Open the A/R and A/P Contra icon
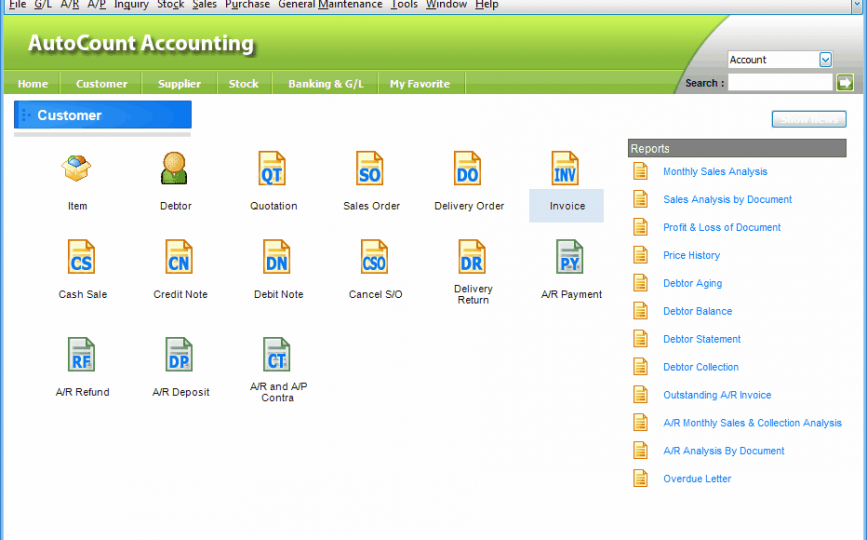 278,356
